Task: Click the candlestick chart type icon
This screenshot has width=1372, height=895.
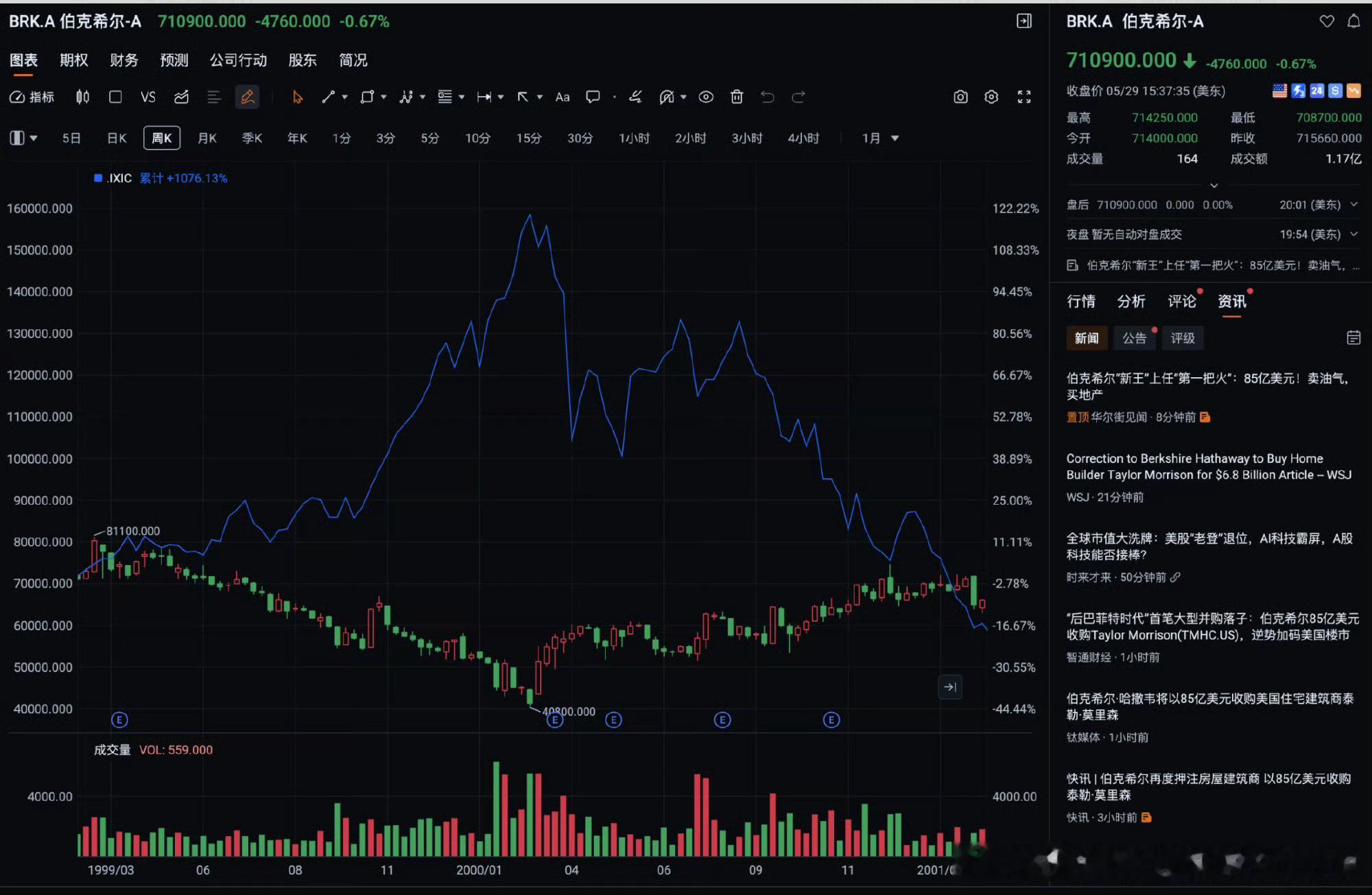Action: pos(82,97)
